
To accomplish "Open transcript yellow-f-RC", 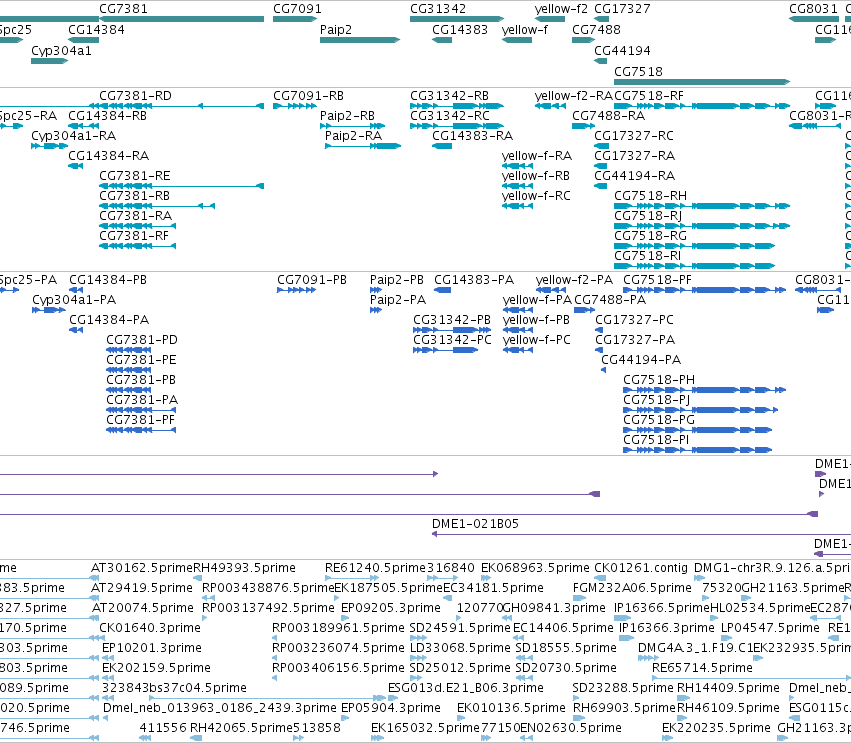I will (536, 196).
